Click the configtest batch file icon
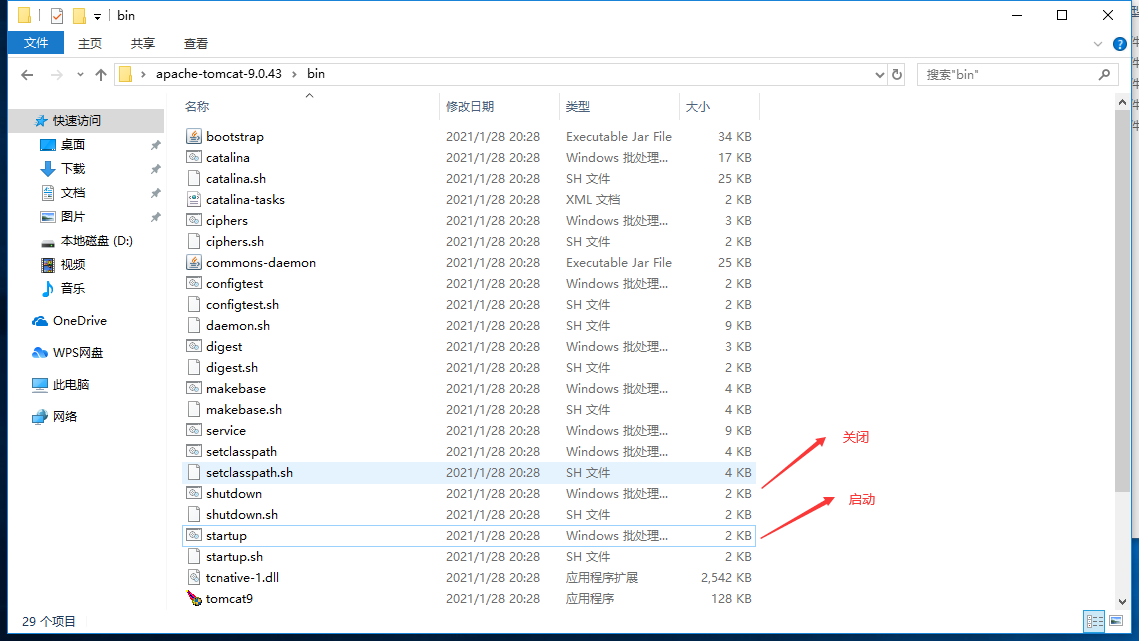This screenshot has width=1139, height=641. pyautogui.click(x=194, y=284)
